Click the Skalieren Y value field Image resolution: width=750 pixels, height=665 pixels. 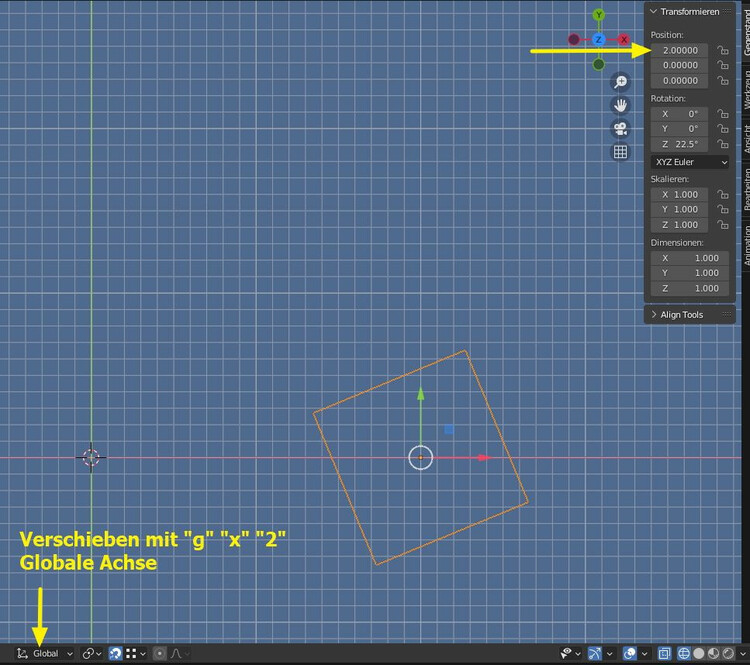tap(680, 209)
